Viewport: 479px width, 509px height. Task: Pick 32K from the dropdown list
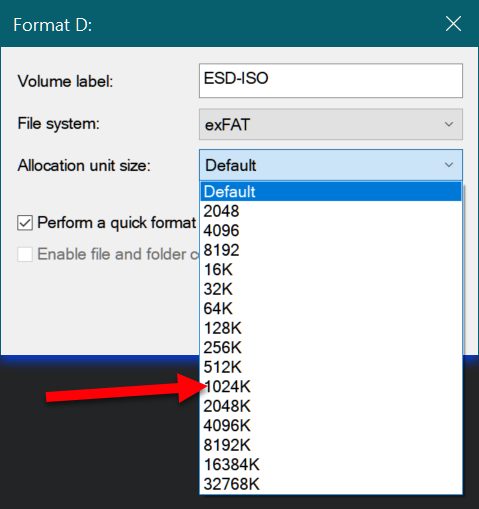click(331, 289)
